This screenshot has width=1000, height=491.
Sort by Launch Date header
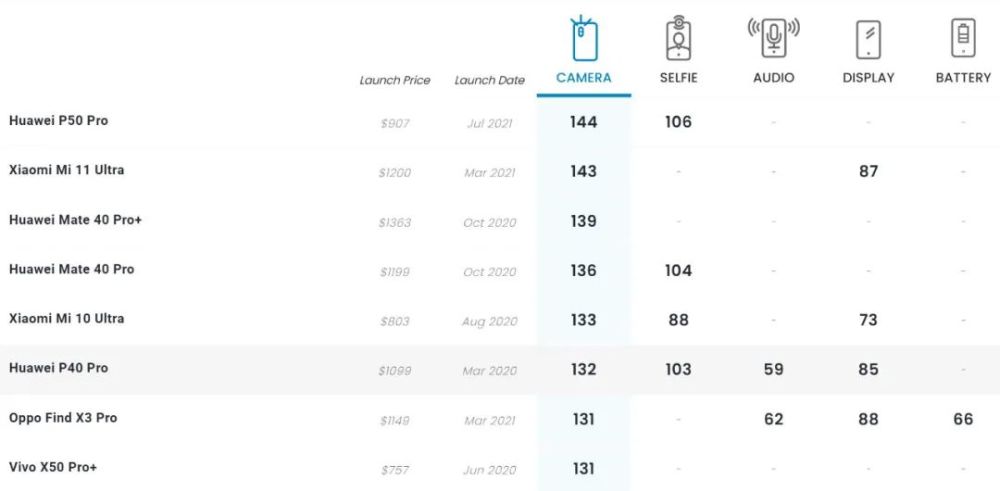(489, 80)
